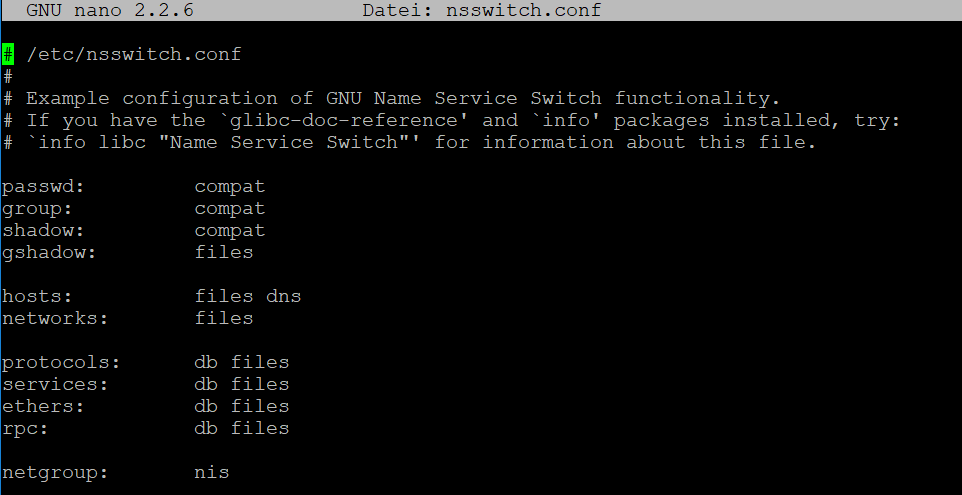Click the GNU nano 2.2.6 version label
Viewport: 962px width, 495px height.
[x=110, y=10]
